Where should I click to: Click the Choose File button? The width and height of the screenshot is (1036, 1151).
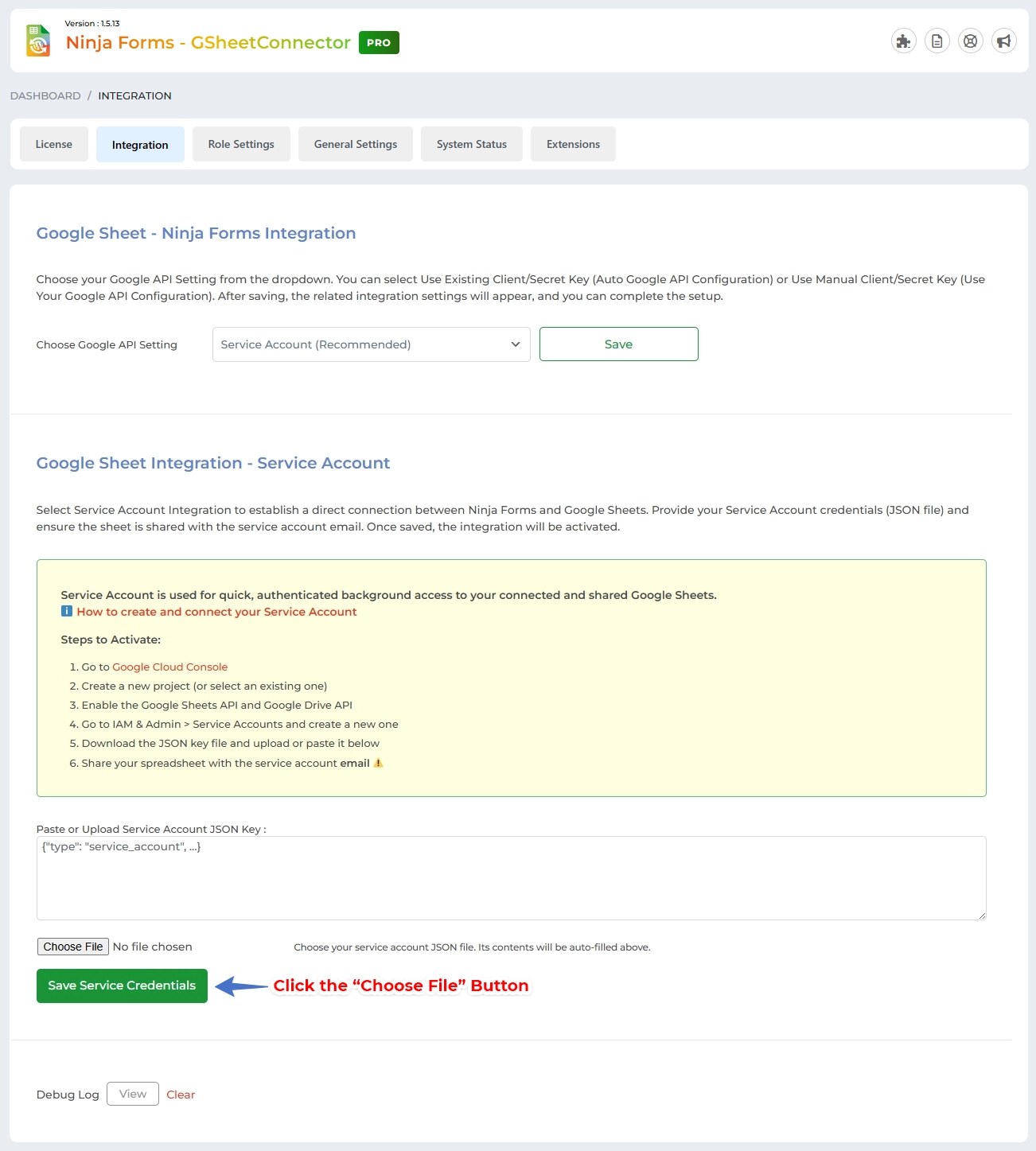(72, 946)
